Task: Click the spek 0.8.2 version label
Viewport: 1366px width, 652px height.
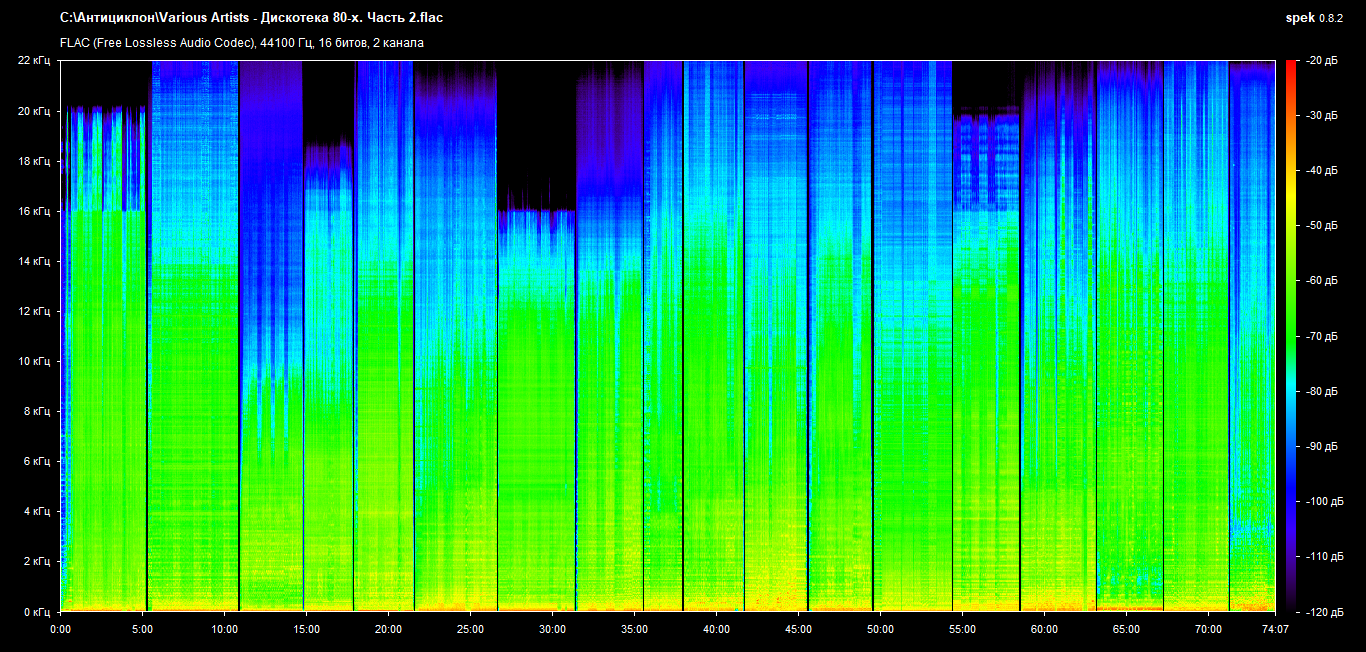Action: click(1315, 18)
